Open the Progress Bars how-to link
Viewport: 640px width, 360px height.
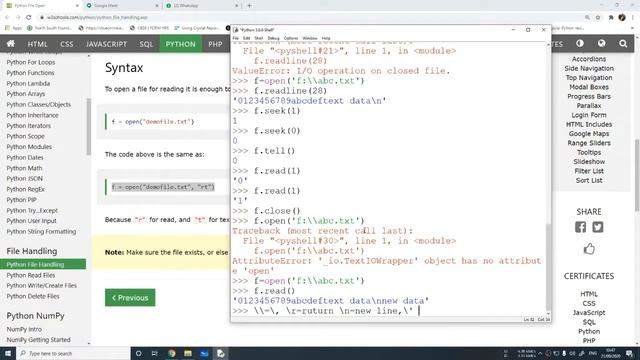point(589,97)
